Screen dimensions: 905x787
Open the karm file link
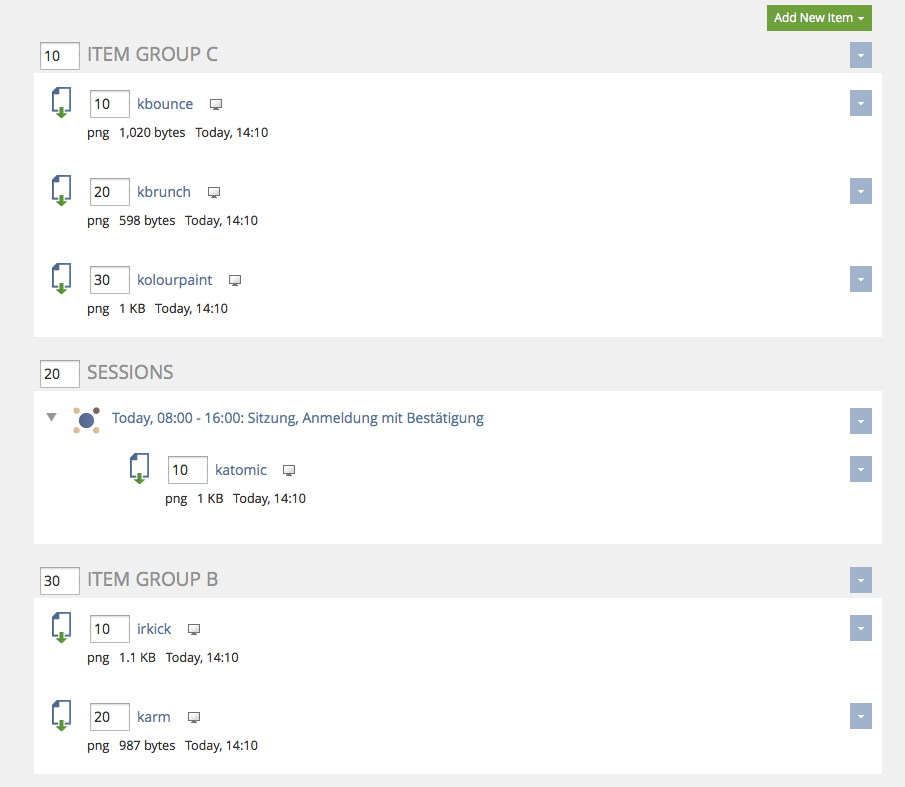[153, 717]
